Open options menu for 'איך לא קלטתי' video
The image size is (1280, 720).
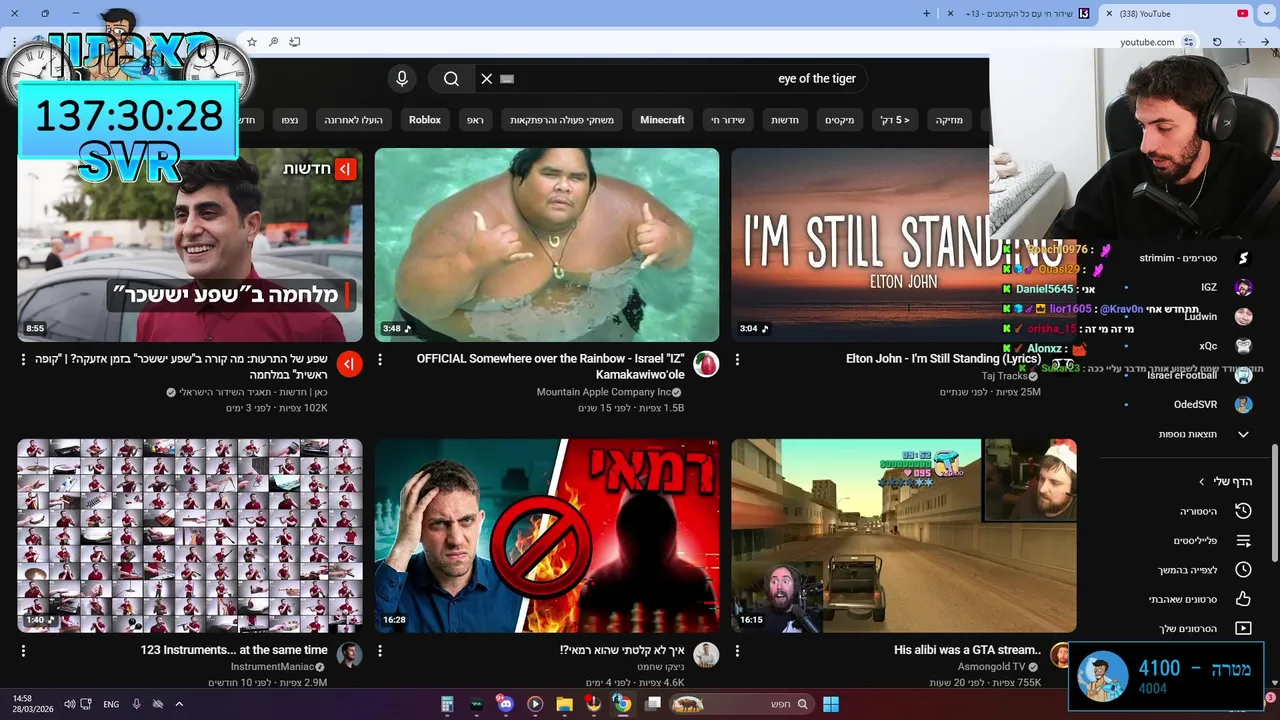[380, 650]
